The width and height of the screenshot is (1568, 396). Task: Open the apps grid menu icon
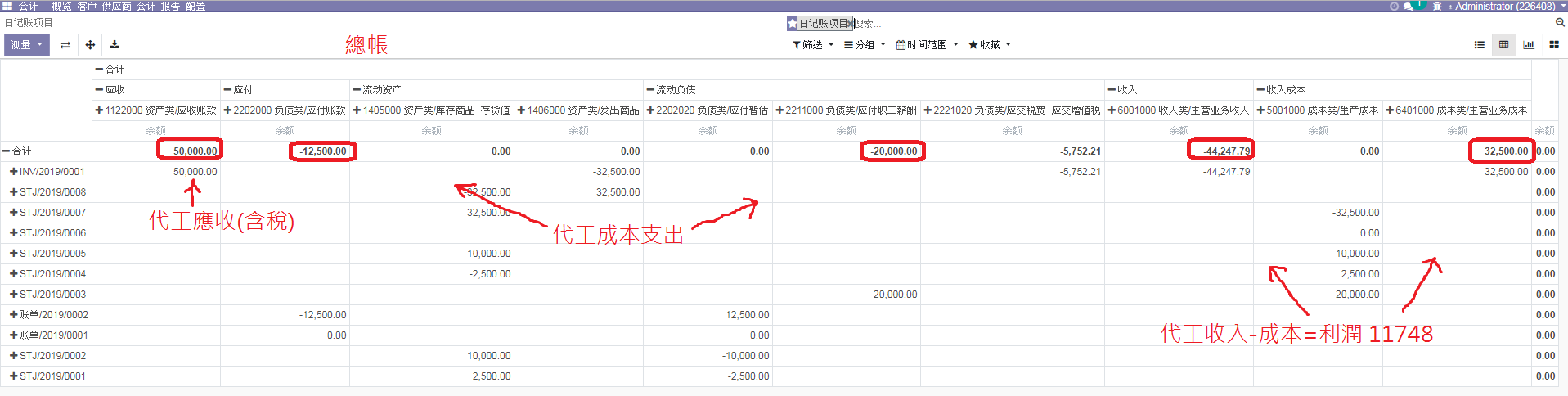tap(7, 6)
